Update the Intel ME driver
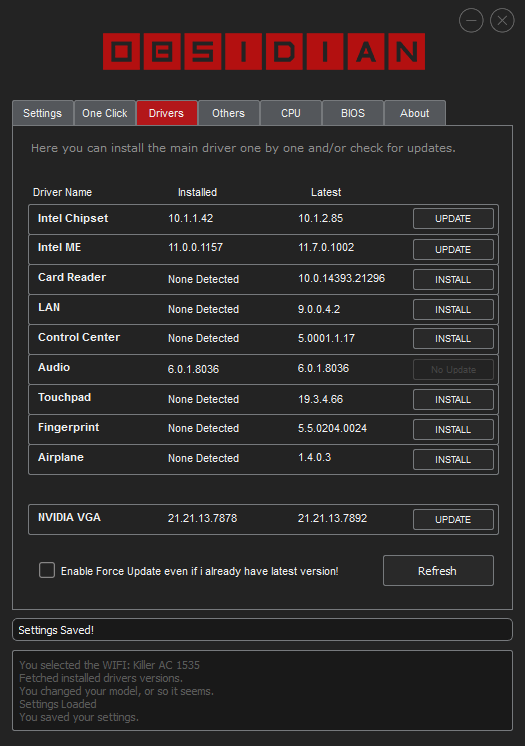Screen dimensions: 525x746 (453, 250)
